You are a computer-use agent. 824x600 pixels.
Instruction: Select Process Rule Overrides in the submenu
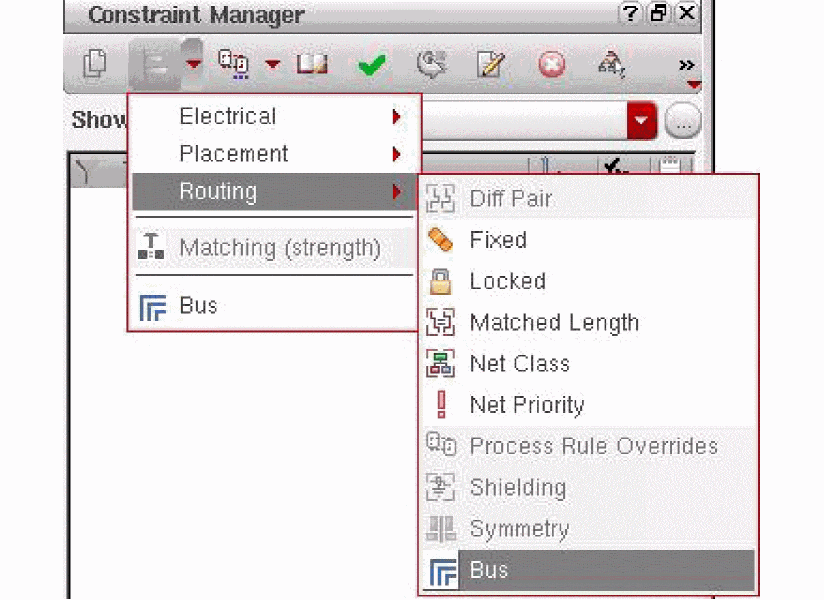point(589,446)
